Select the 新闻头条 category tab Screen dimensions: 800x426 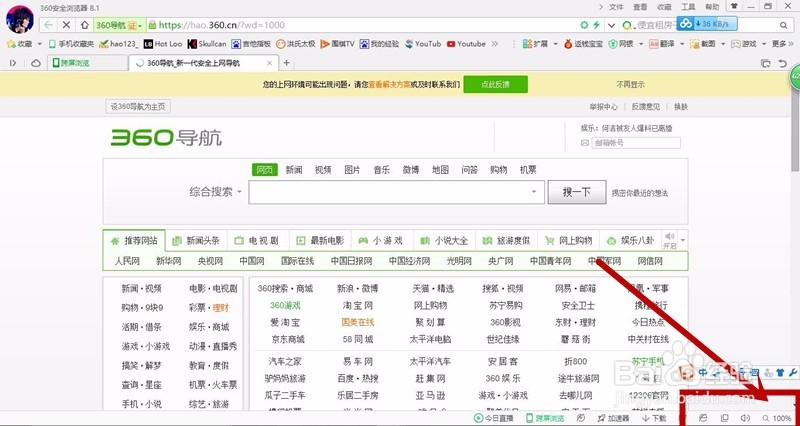196,240
